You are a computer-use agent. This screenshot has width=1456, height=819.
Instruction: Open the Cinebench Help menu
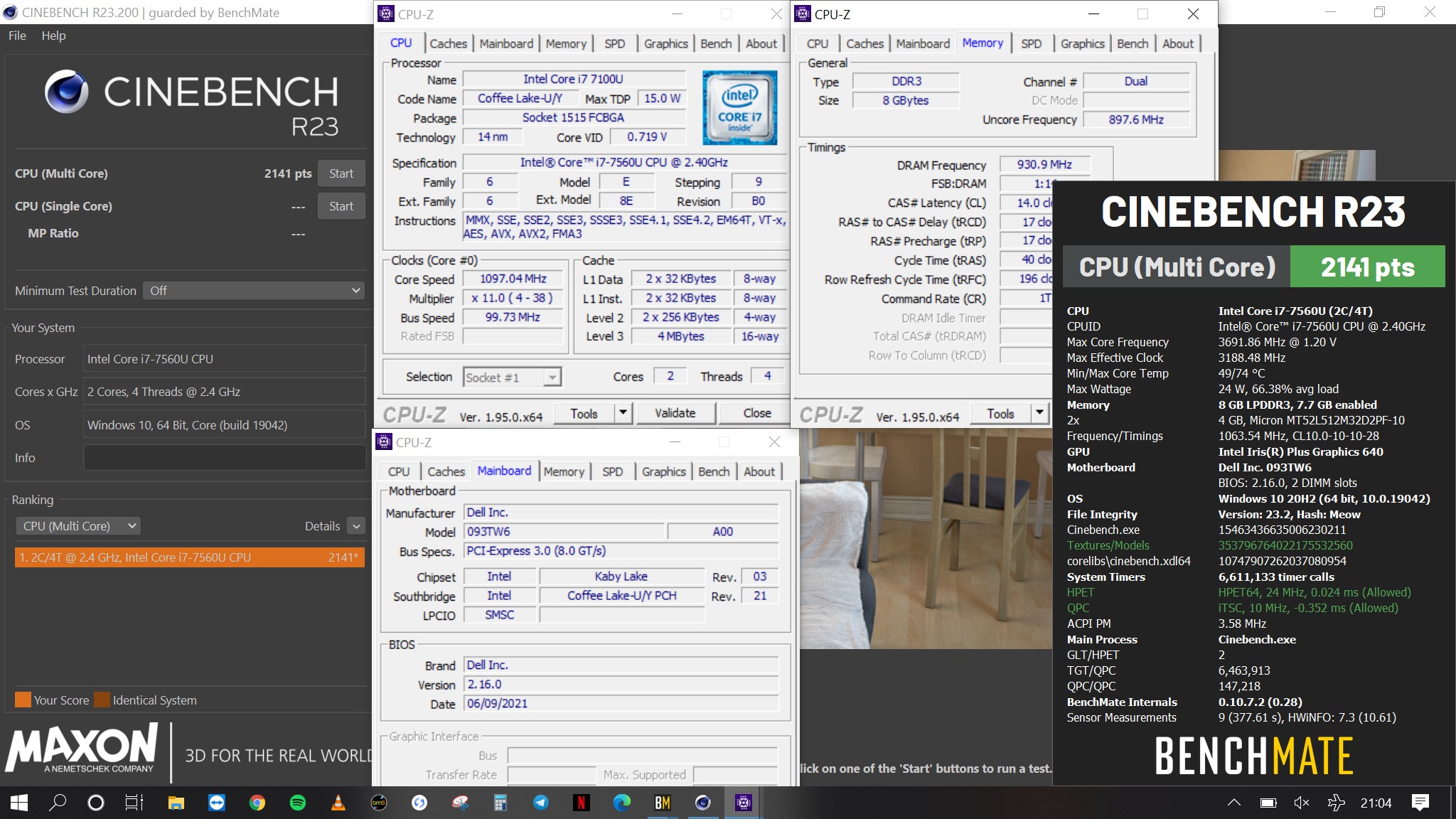coord(53,36)
